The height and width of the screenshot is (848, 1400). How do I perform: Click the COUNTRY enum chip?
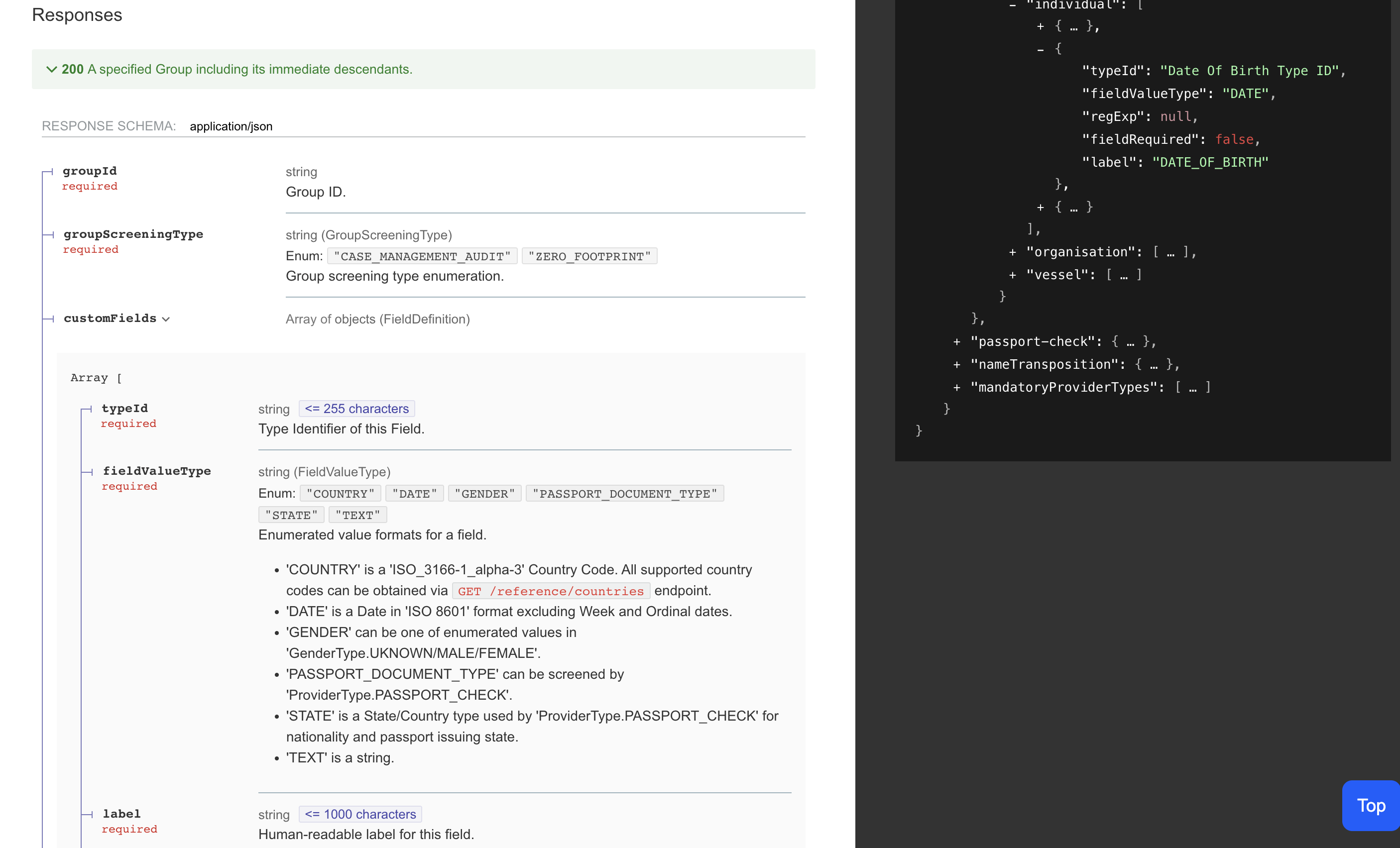pos(340,493)
